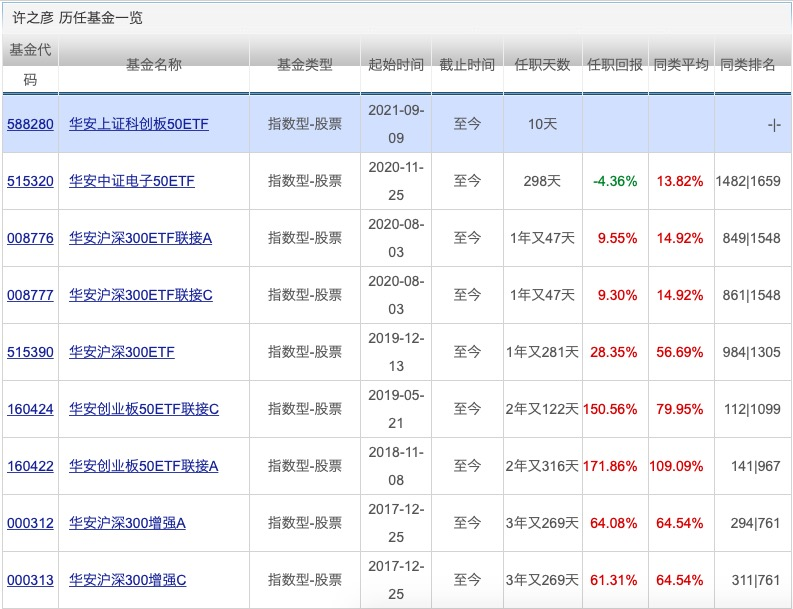Open 华安沪深300ETF fund link
Viewport: 793px width, 609px height.
(121, 353)
